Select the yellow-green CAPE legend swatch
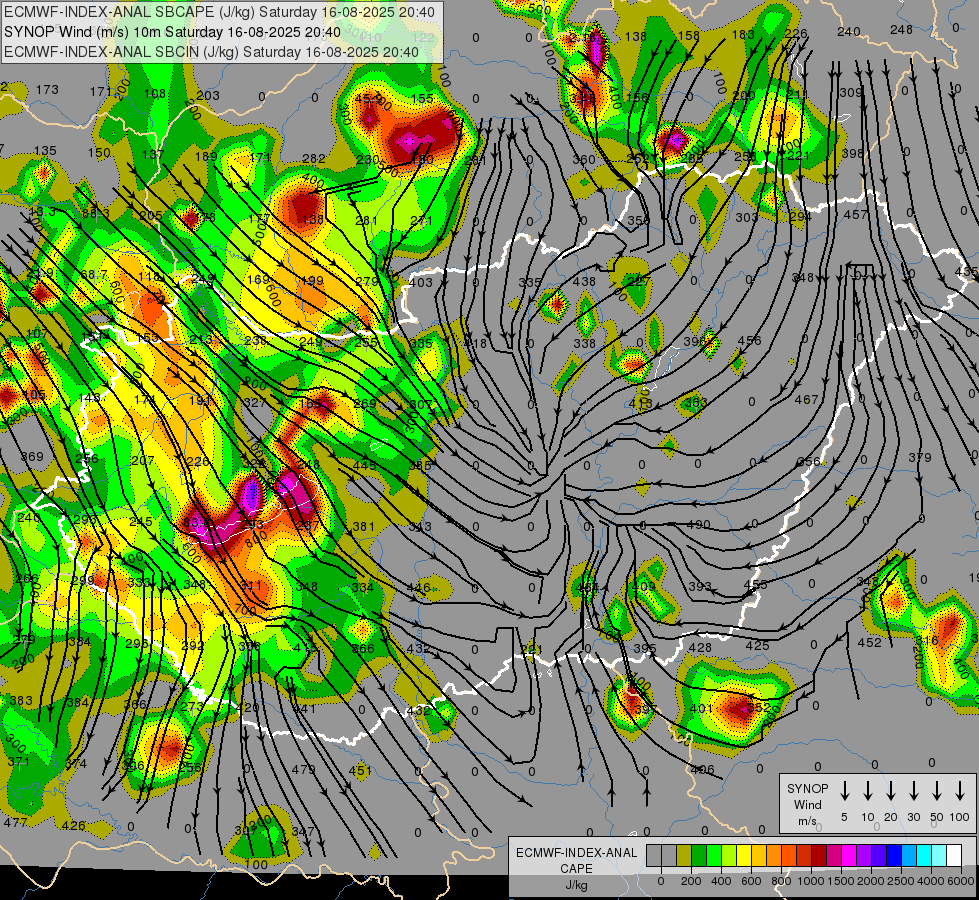The width and height of the screenshot is (979, 900). pyautogui.click(x=729, y=855)
